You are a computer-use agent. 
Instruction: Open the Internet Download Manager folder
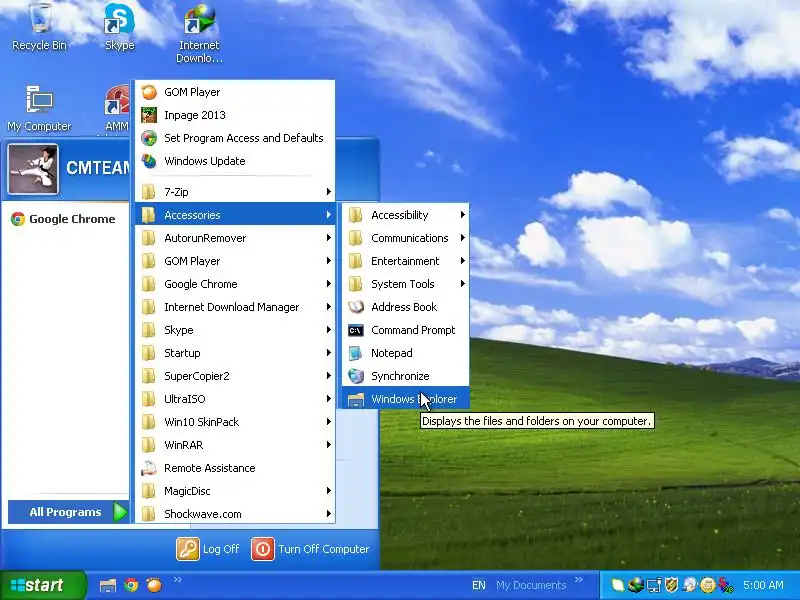point(235,307)
